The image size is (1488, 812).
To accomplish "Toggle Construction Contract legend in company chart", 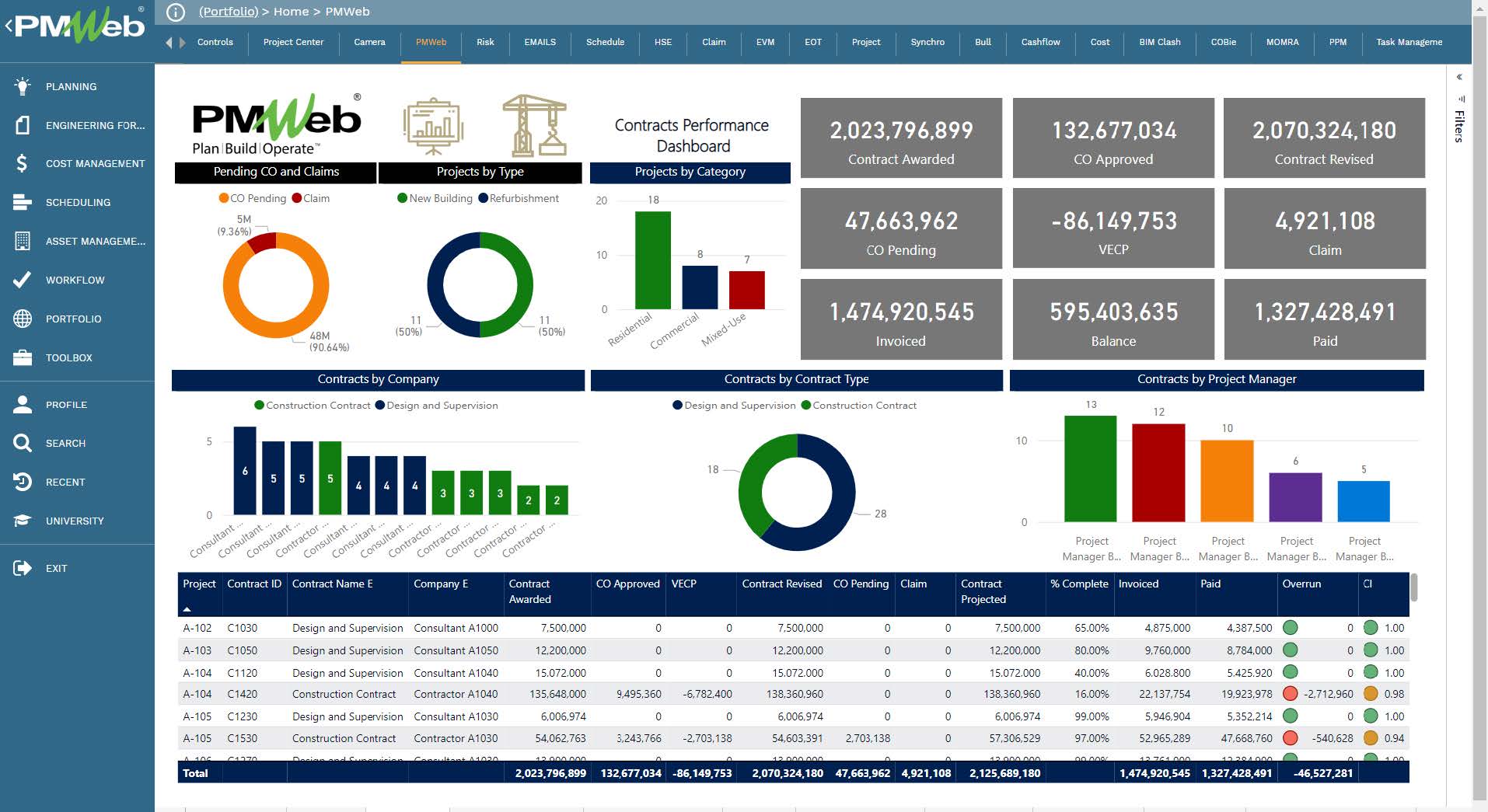I will tap(312, 405).
